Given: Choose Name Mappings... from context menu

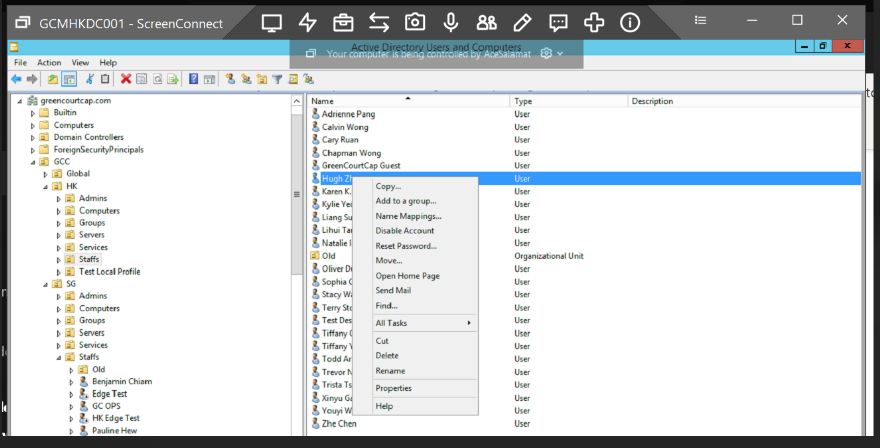Looking at the screenshot, I should [x=415, y=216].
